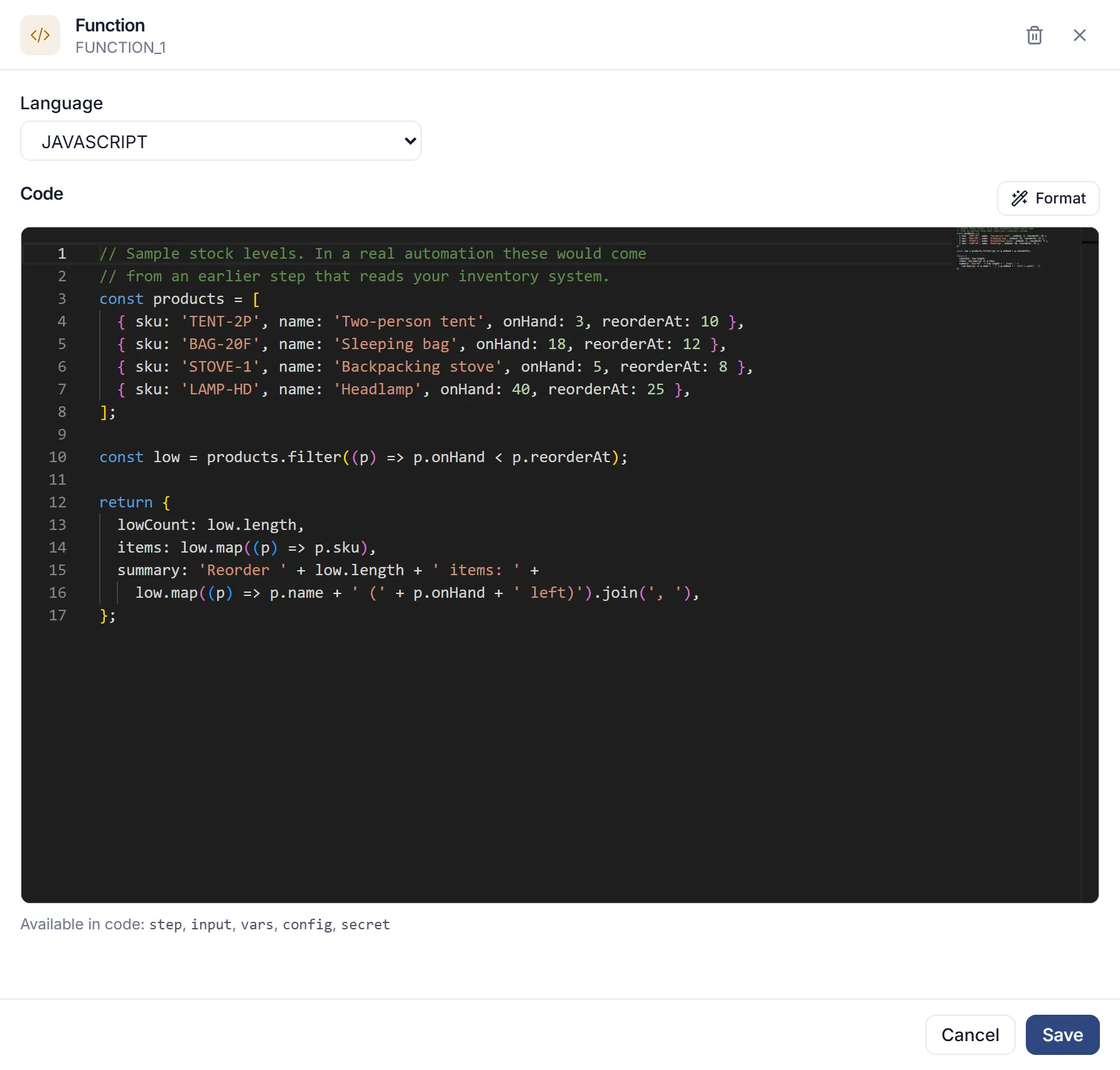Click the 'secret' variable hint
The image size is (1120, 1070).
point(365,924)
